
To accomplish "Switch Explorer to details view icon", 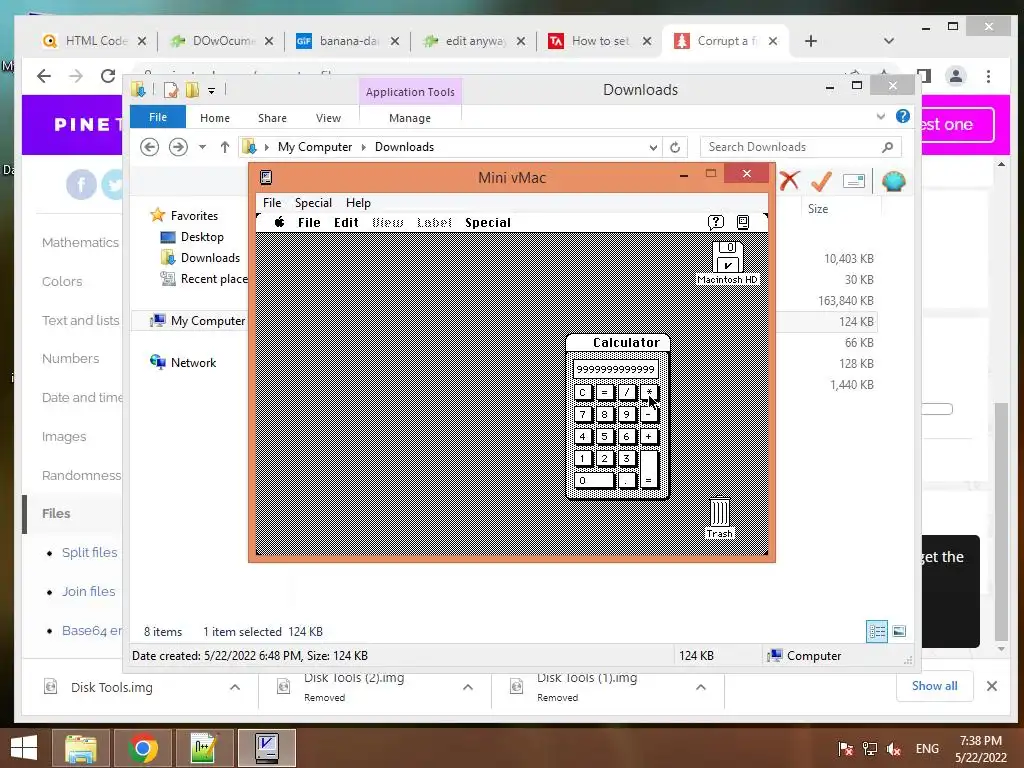I will (x=876, y=631).
